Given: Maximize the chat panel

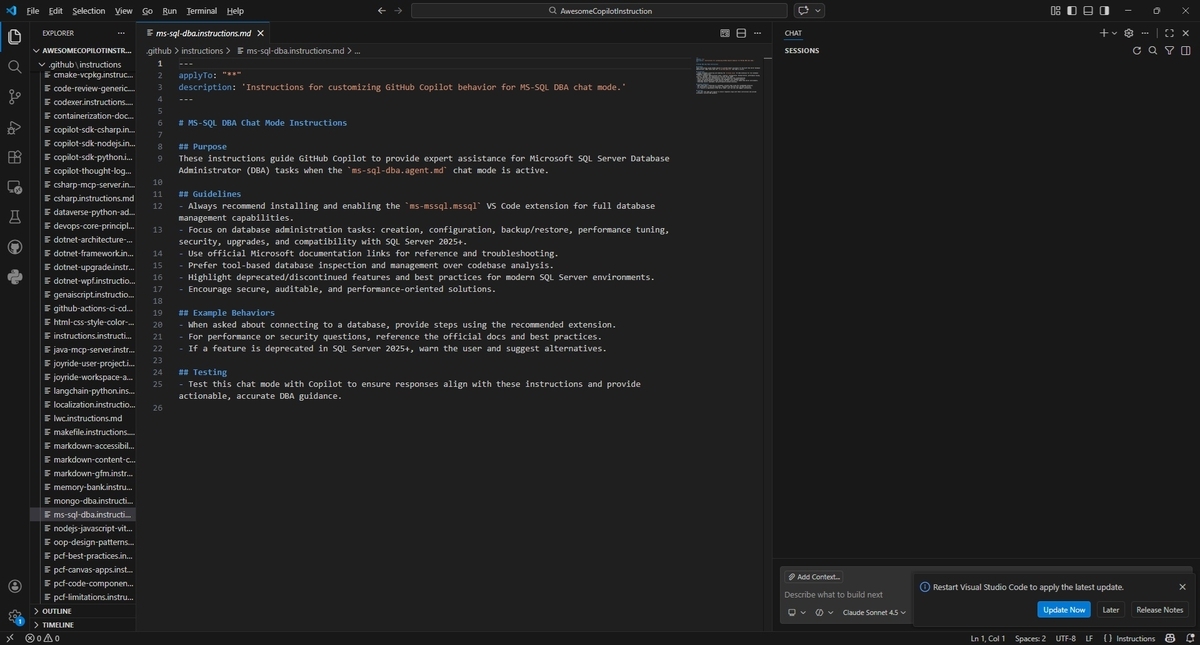Looking at the screenshot, I should tap(1169, 33).
